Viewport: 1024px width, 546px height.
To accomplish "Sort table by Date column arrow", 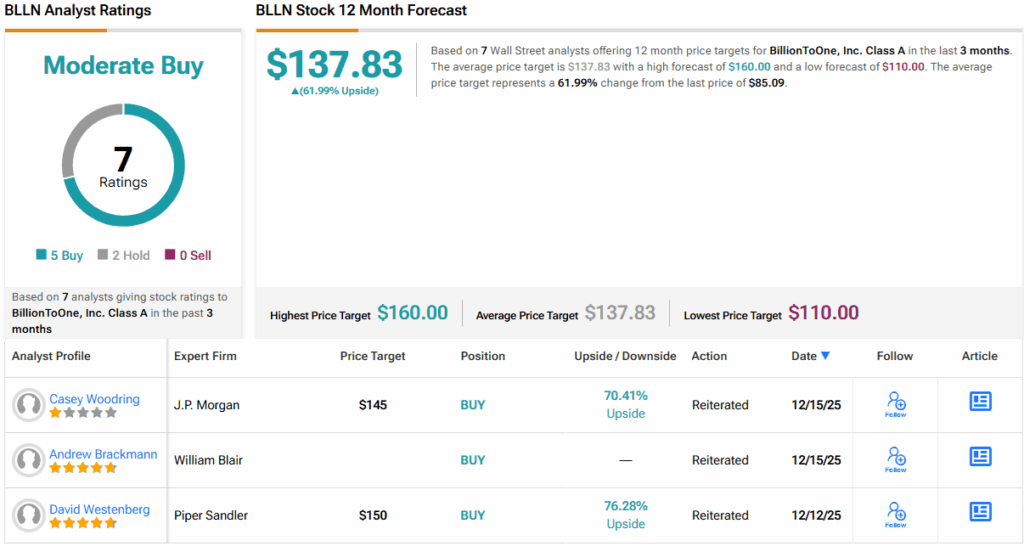I will 825,356.
